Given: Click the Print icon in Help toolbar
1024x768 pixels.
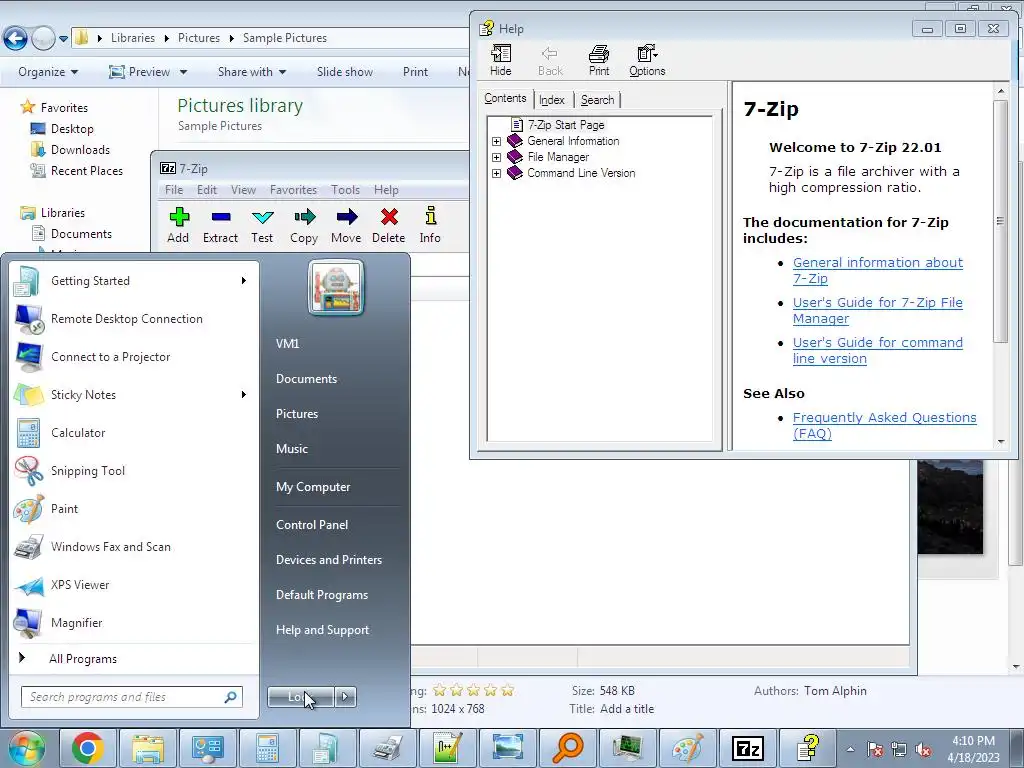Looking at the screenshot, I should [x=599, y=61].
